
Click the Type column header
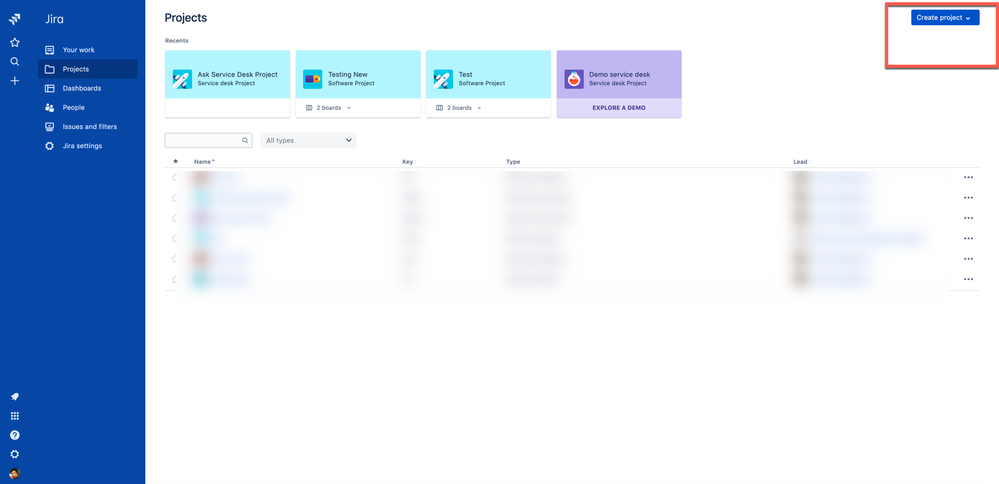pyautogui.click(x=513, y=162)
